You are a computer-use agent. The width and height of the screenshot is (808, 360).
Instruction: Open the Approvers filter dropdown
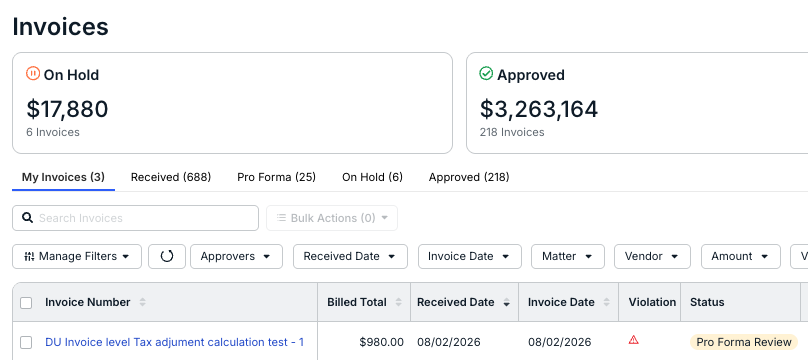click(x=237, y=256)
